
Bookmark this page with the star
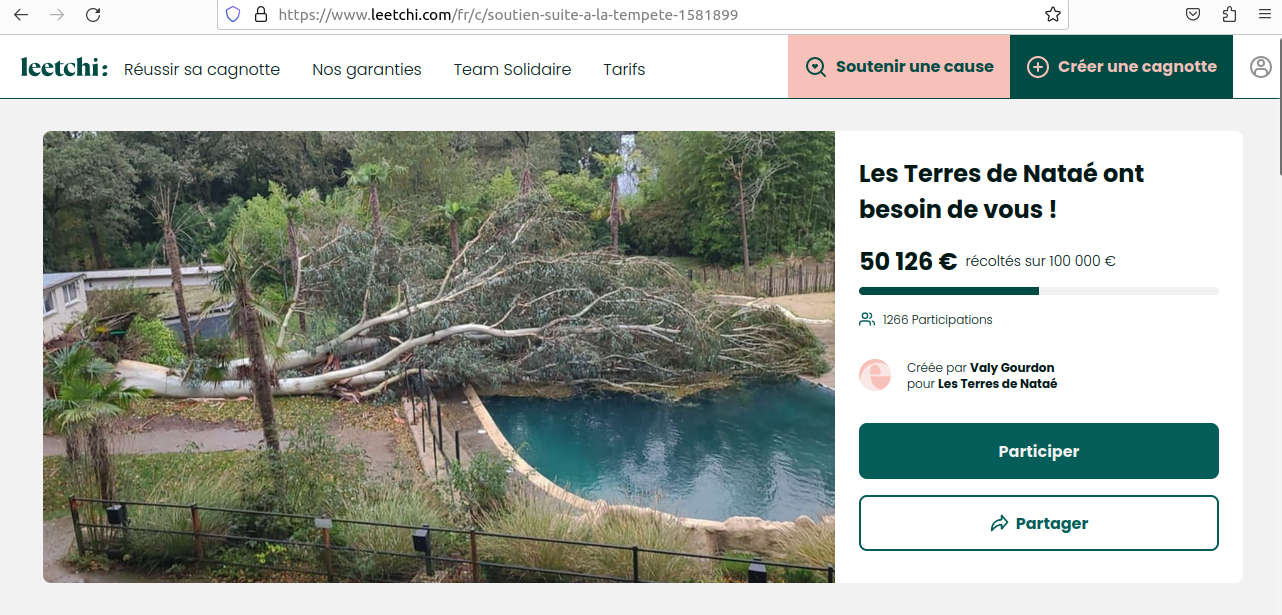(x=1053, y=15)
